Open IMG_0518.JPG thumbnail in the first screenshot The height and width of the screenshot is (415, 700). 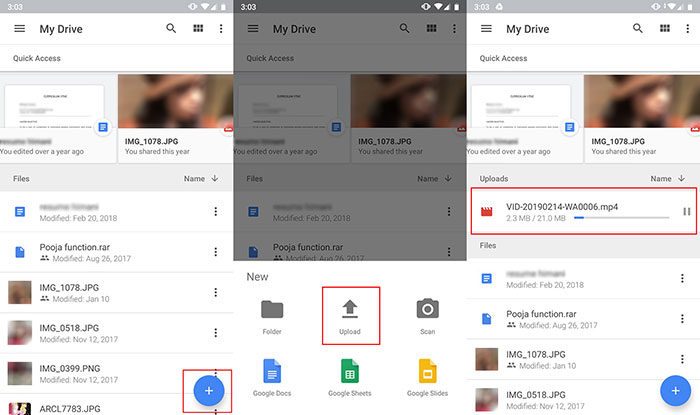20,332
